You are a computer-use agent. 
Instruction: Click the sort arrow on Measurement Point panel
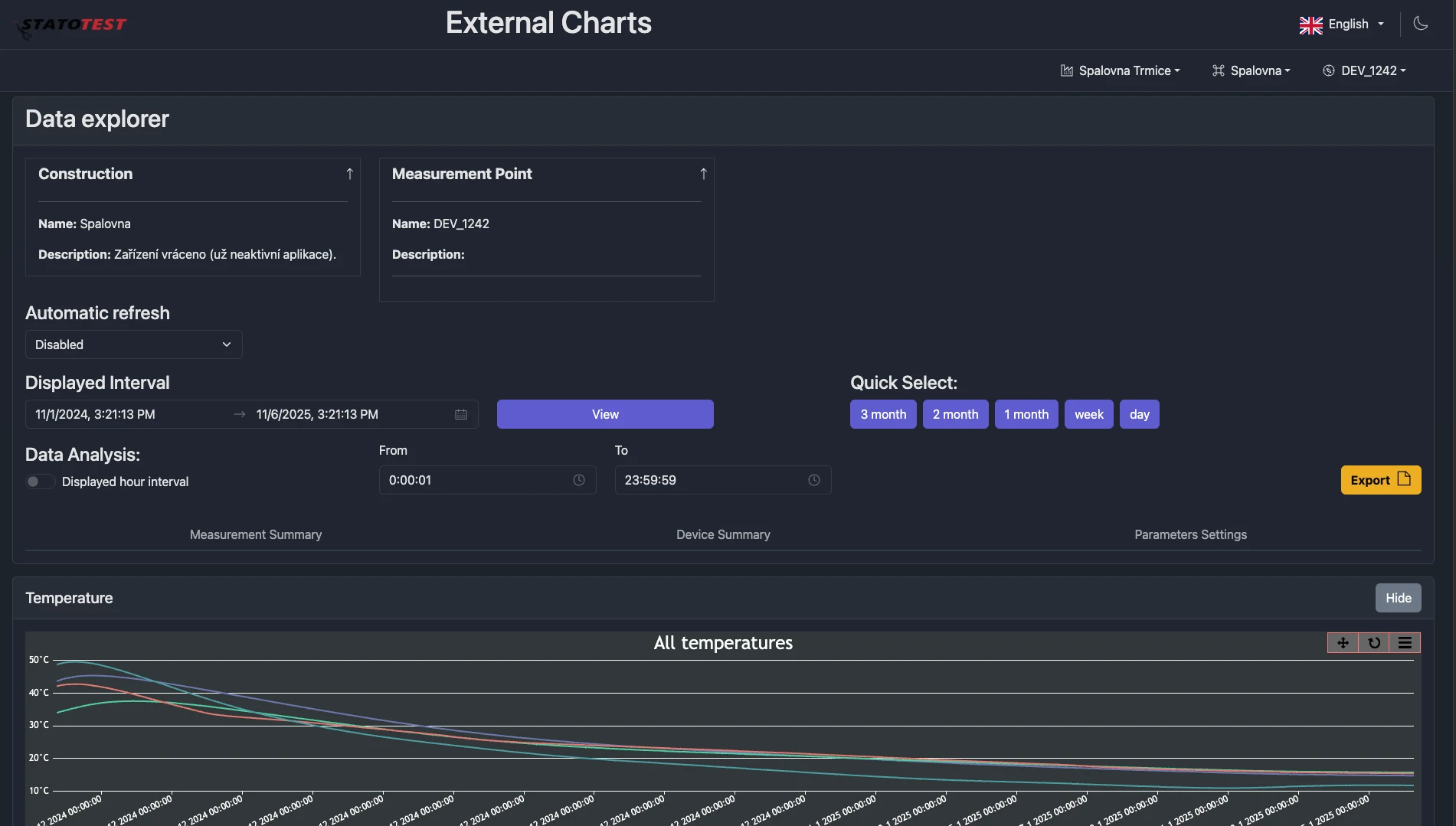[703, 173]
